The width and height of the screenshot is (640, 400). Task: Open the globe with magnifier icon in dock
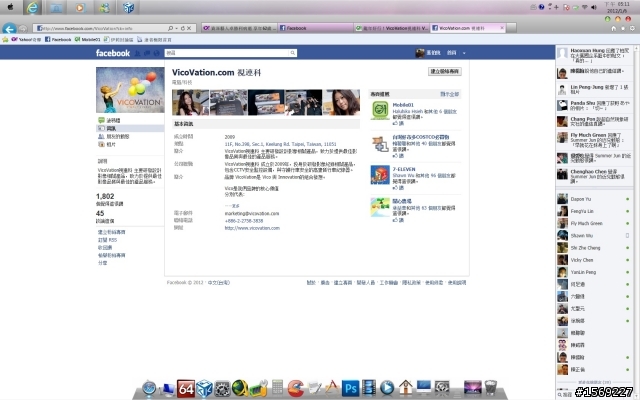tap(240, 388)
